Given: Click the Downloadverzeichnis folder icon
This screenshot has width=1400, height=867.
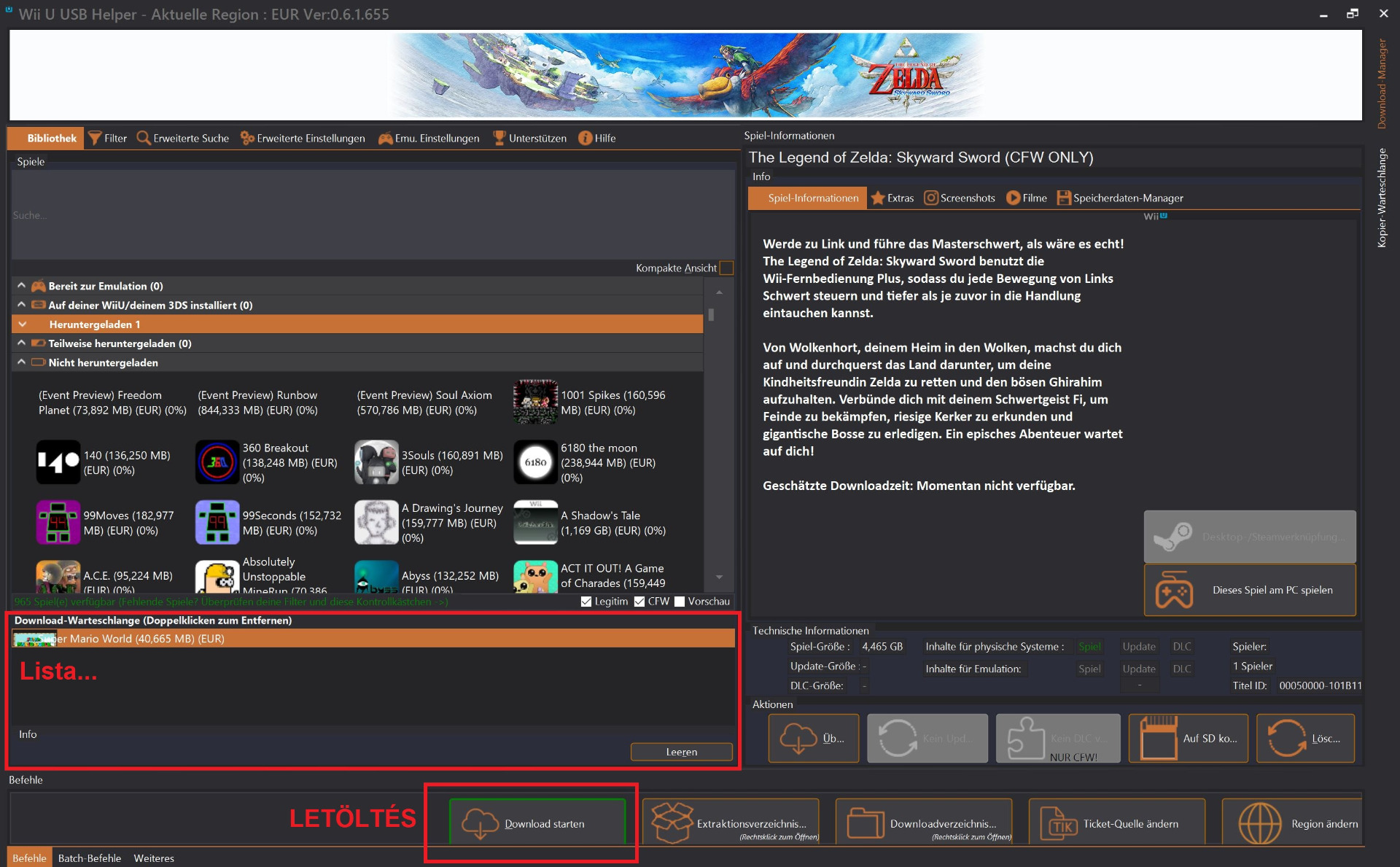Looking at the screenshot, I should pyautogui.click(x=866, y=823).
